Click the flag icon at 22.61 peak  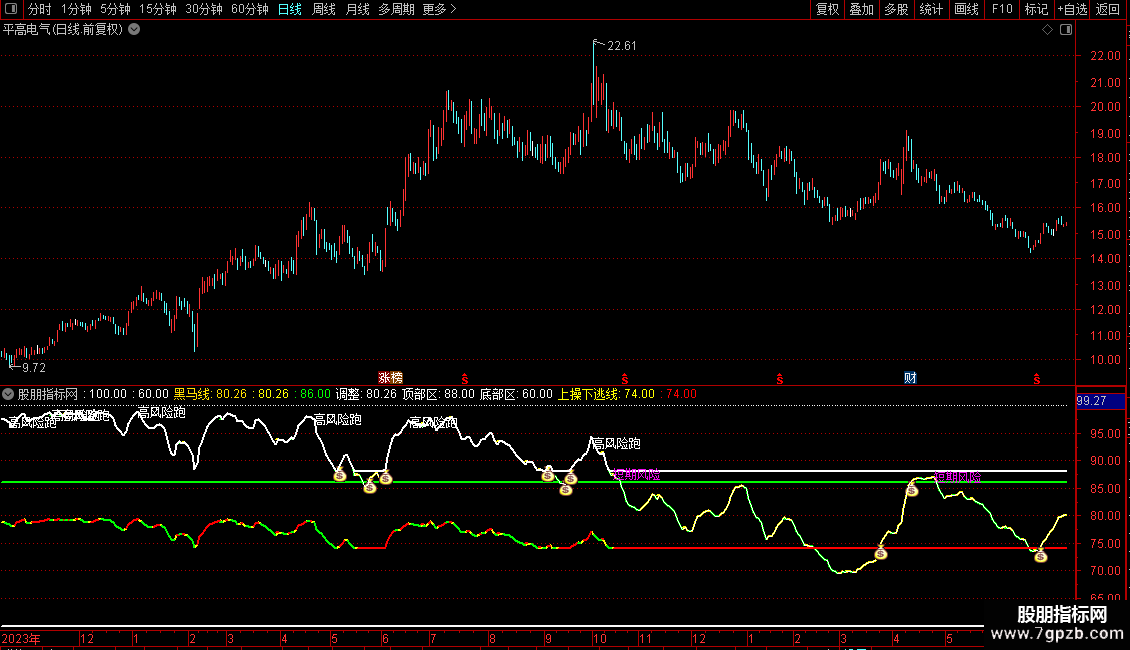(x=597, y=43)
